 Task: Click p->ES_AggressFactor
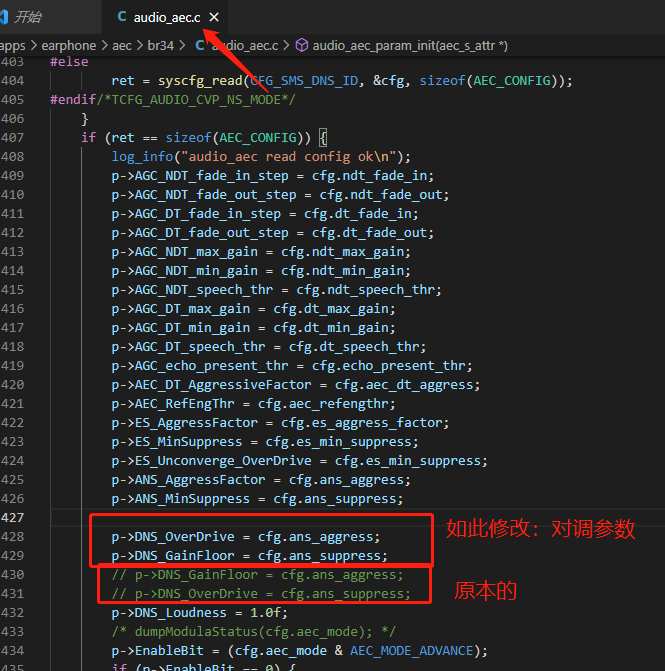point(184,423)
